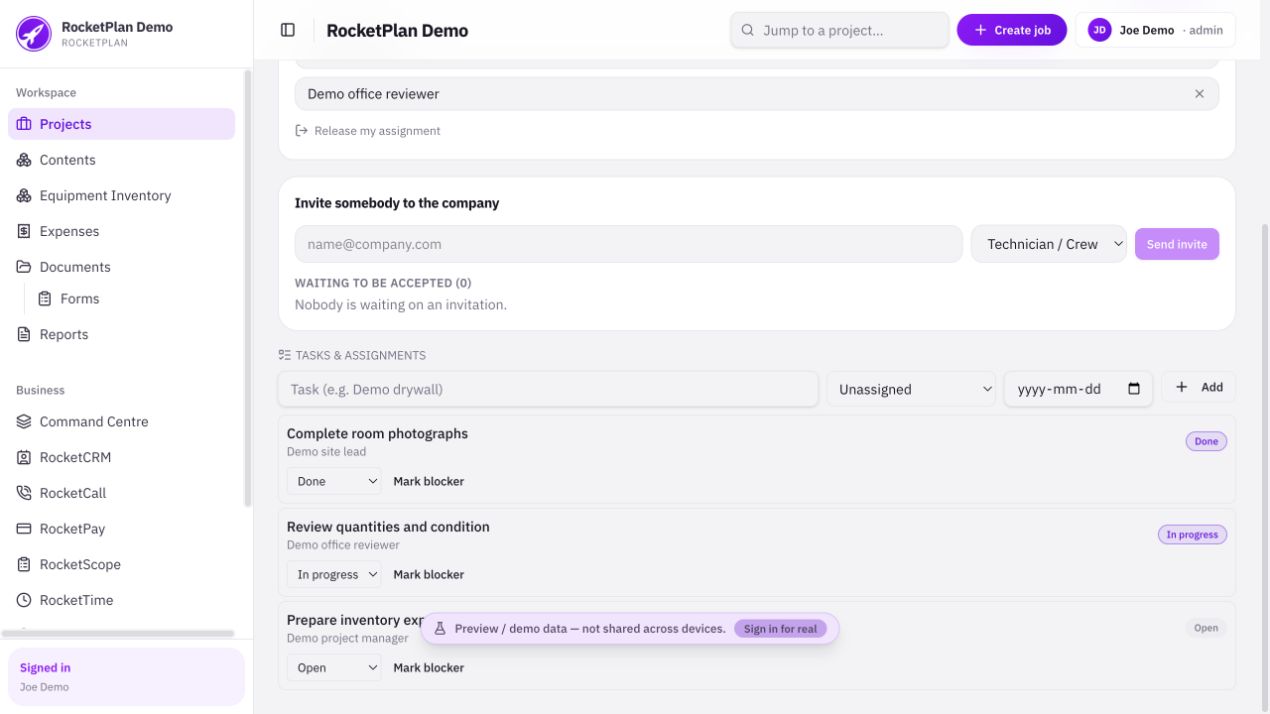Click Sign in for real button

pos(780,629)
